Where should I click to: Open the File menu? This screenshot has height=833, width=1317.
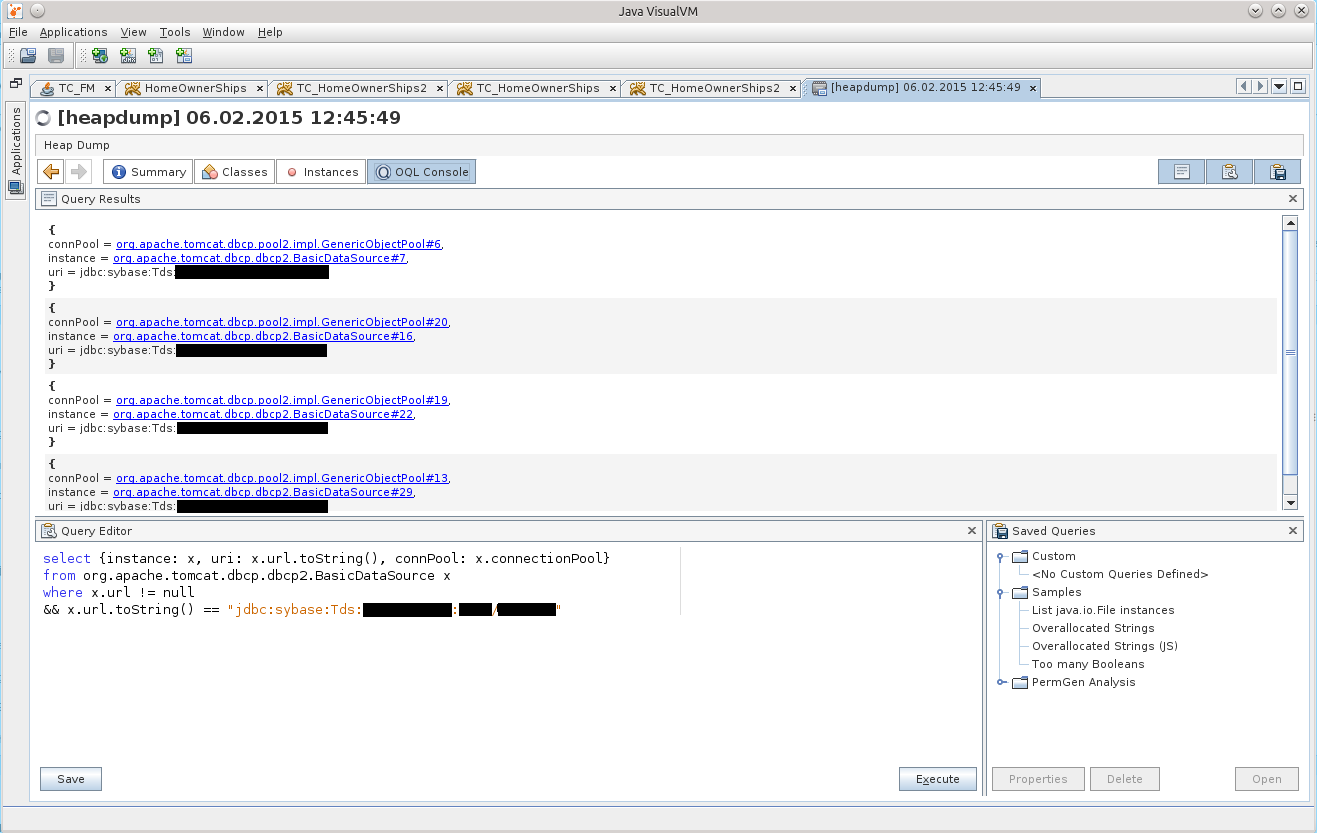tap(18, 32)
